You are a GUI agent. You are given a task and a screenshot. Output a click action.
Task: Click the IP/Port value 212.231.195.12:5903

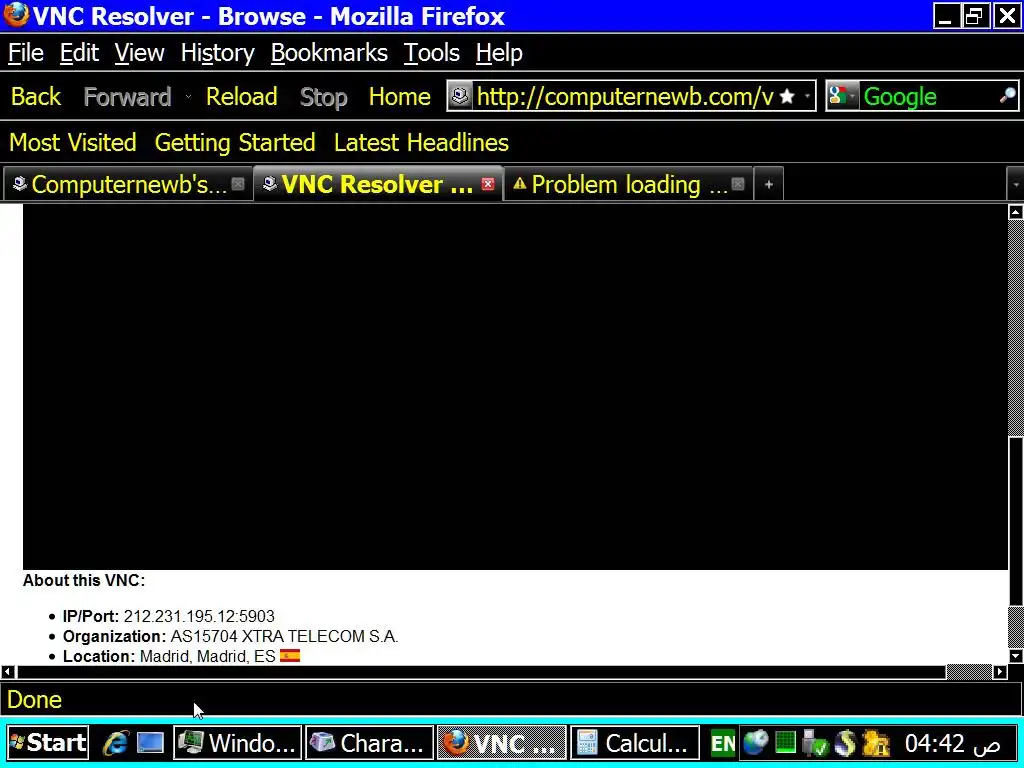tap(199, 616)
